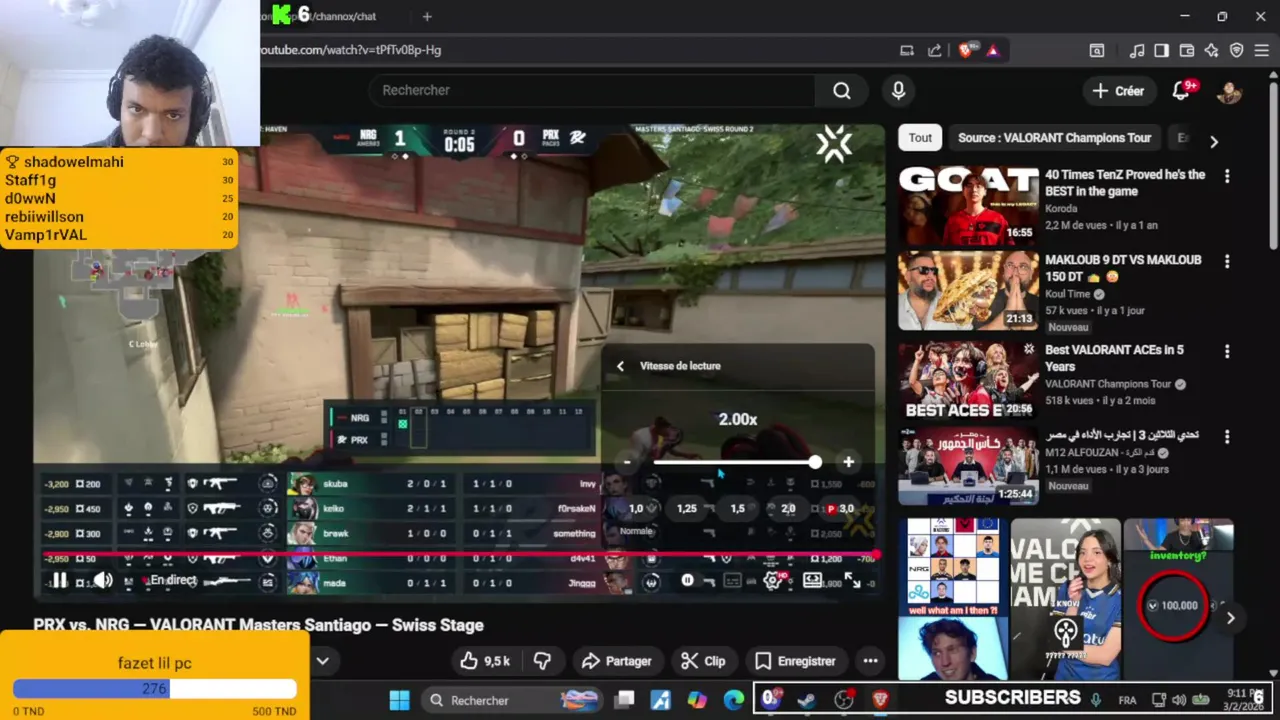This screenshot has width=1280, height=720.
Task: Click the playback speed slider handle
Action: [815, 462]
